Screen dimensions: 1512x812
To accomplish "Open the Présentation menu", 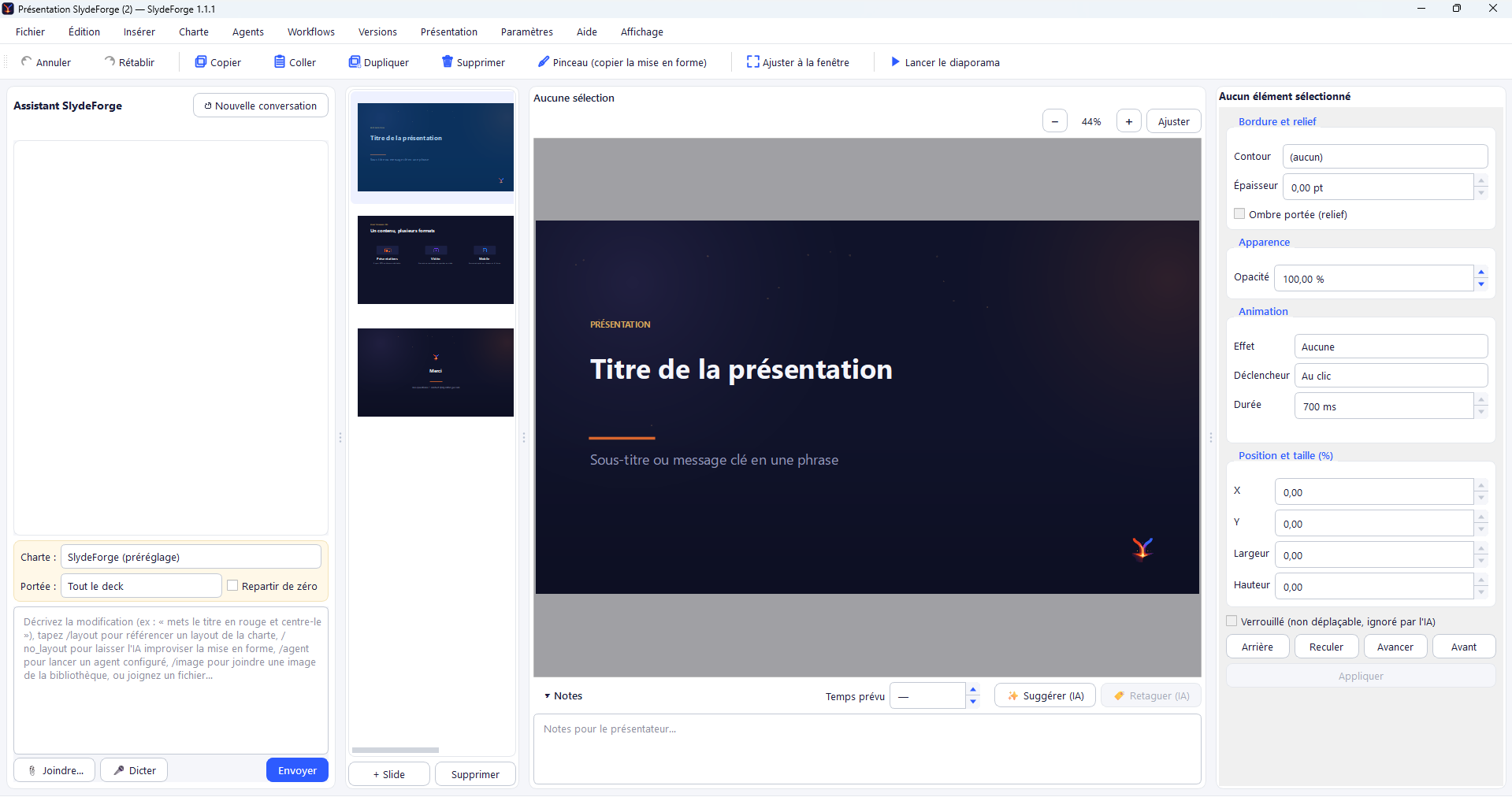I will pos(449,32).
